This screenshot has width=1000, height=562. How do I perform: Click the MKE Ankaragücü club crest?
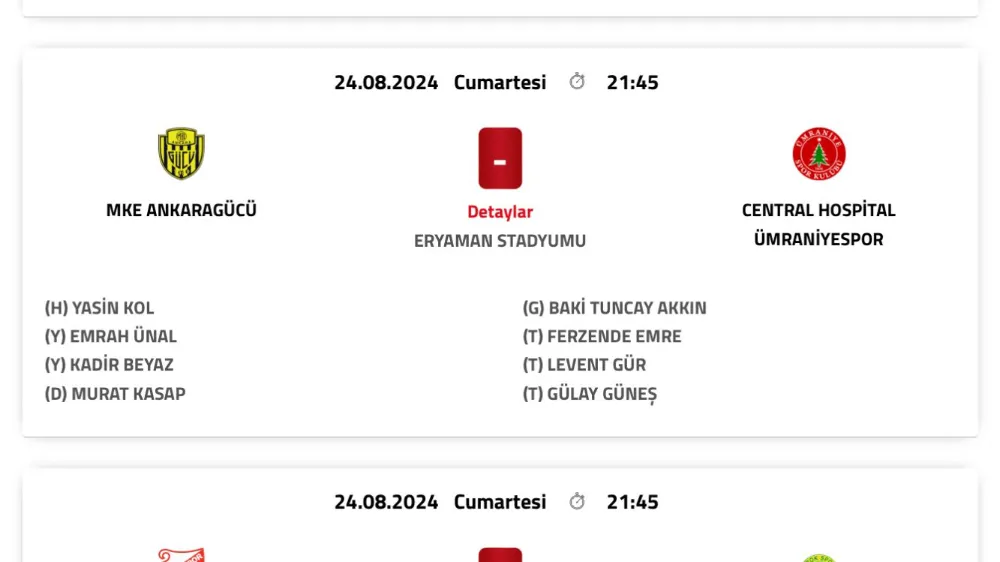pyautogui.click(x=181, y=154)
